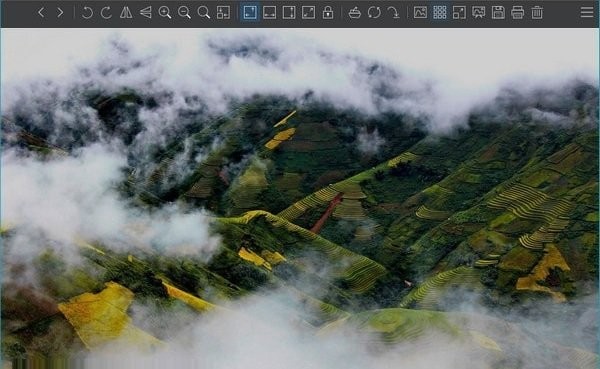Rotate the image counterclockwise
This screenshot has height=369, width=600.
[x=87, y=13]
